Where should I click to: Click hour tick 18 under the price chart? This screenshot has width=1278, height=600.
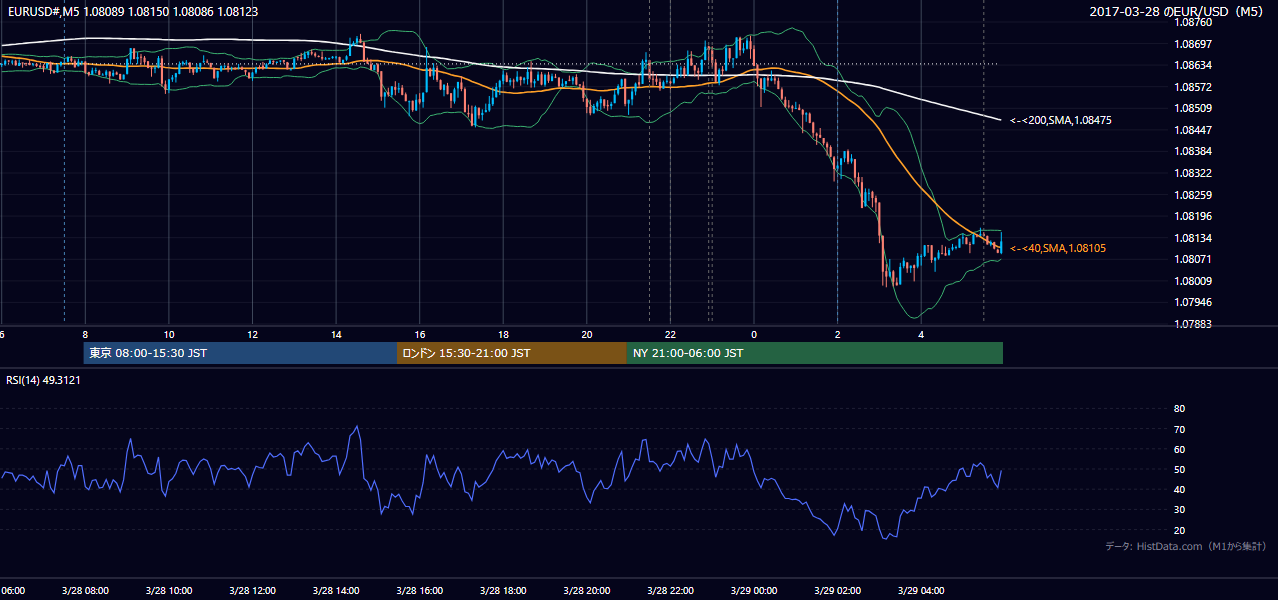pos(503,335)
